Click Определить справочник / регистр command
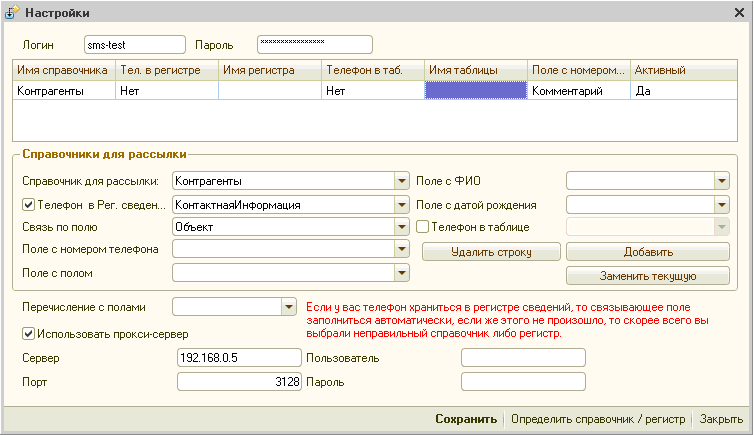This screenshot has height=435, width=754. (598, 420)
